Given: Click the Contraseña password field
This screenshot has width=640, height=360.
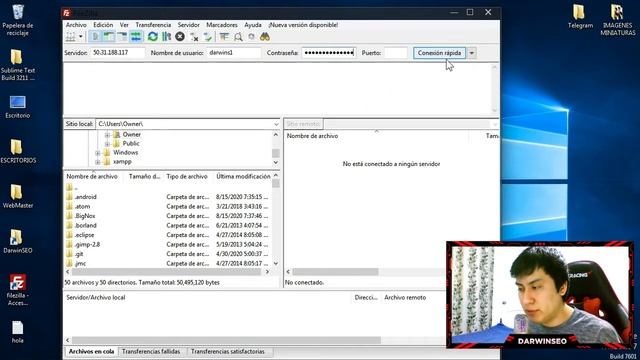Looking at the screenshot, I should [329, 53].
